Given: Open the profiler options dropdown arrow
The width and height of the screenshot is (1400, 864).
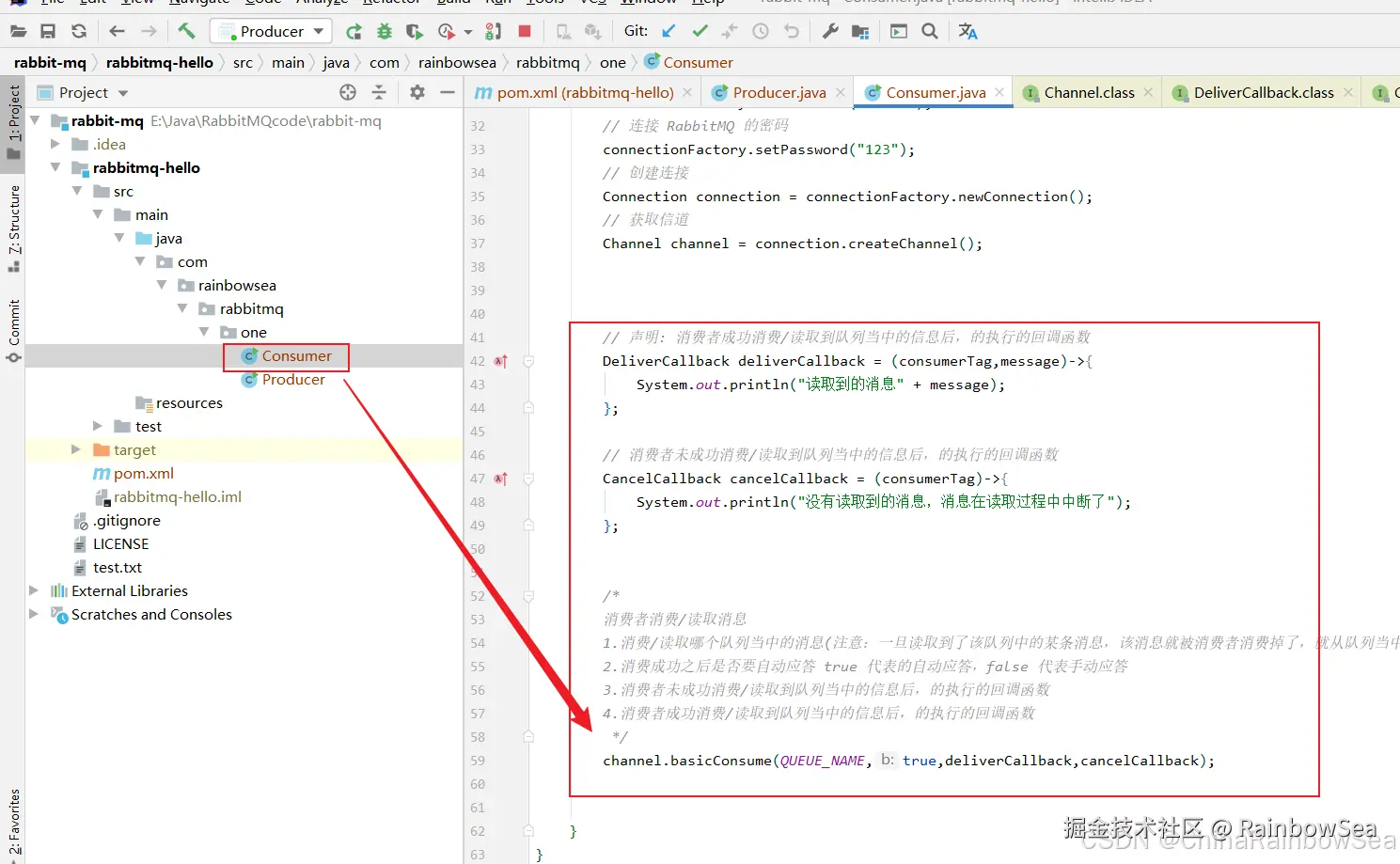Looking at the screenshot, I should click(467, 32).
